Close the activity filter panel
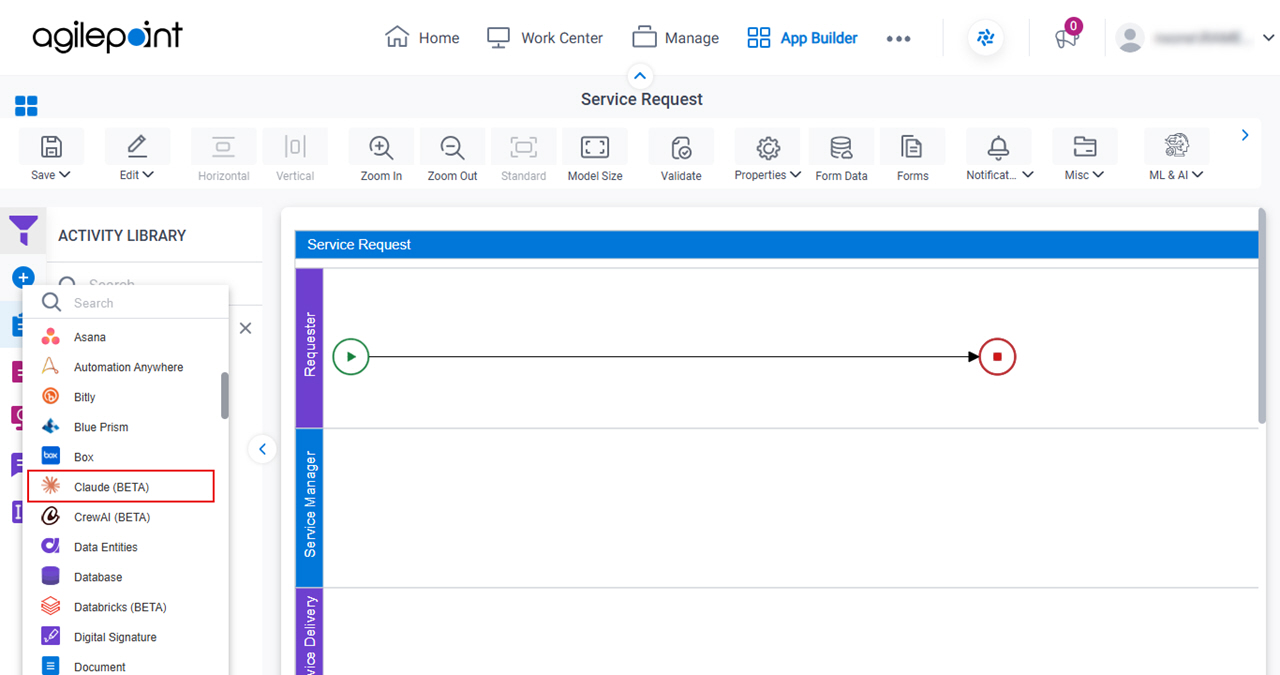Viewport: 1280px width, 675px height. point(245,328)
